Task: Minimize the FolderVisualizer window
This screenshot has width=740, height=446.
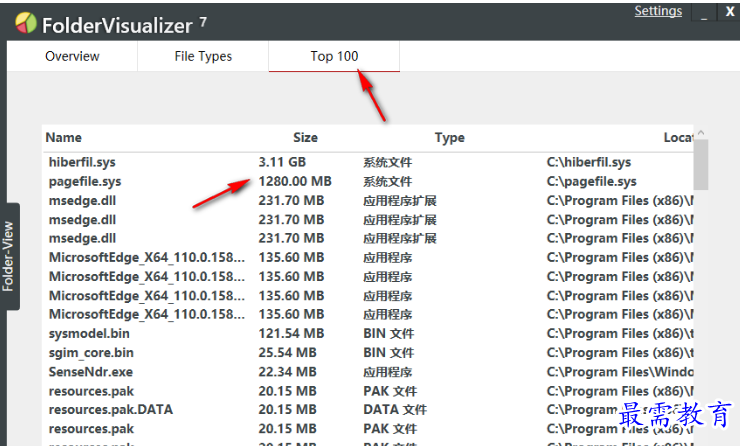Action: pyautogui.click(x=704, y=12)
